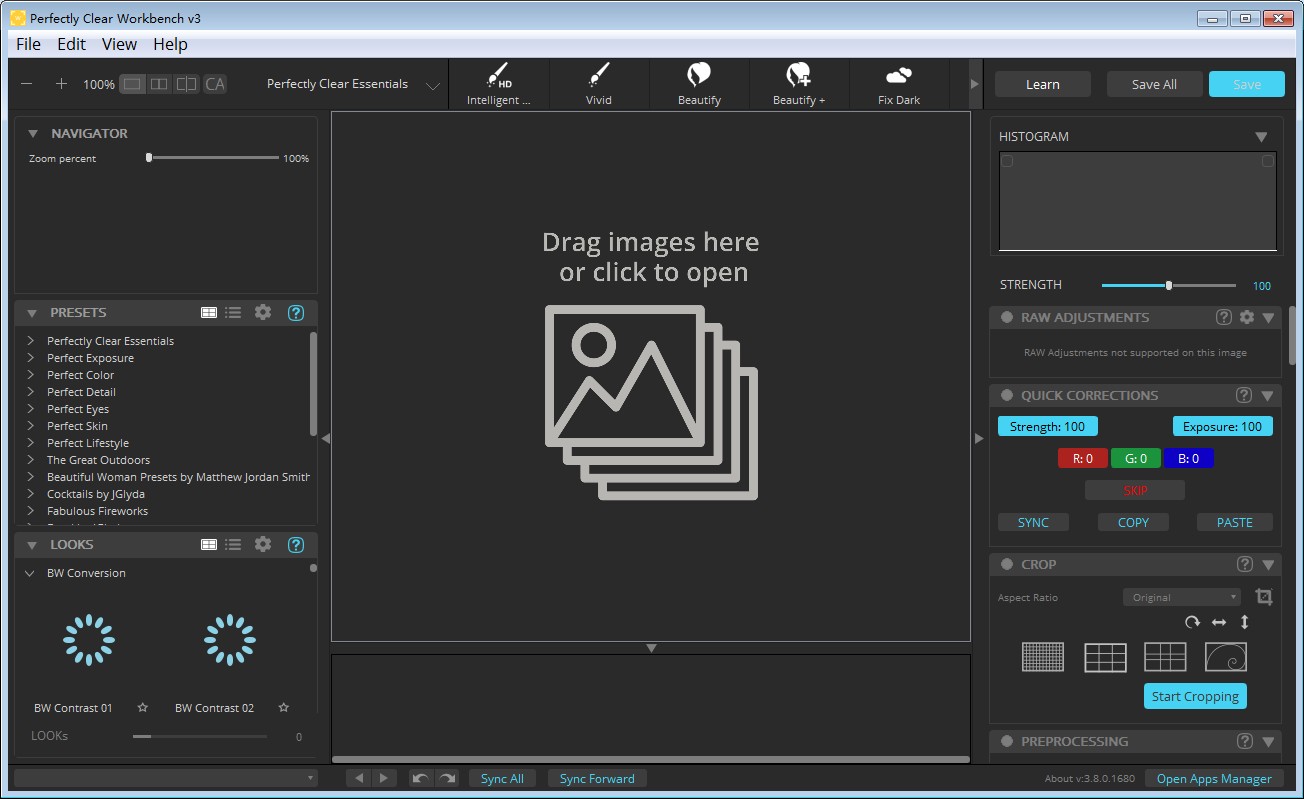
Task: Toggle the Quick Corrections enable dot
Action: pos(1007,395)
